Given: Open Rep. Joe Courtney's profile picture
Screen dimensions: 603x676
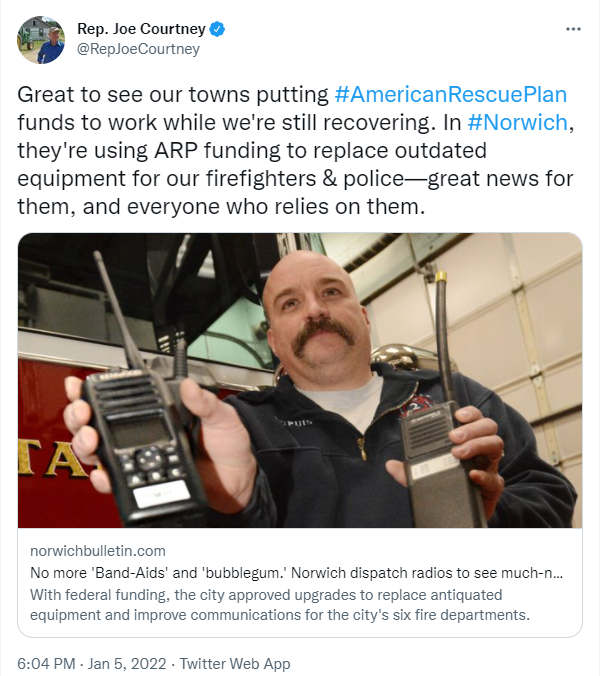Looking at the screenshot, I should coord(41,40).
